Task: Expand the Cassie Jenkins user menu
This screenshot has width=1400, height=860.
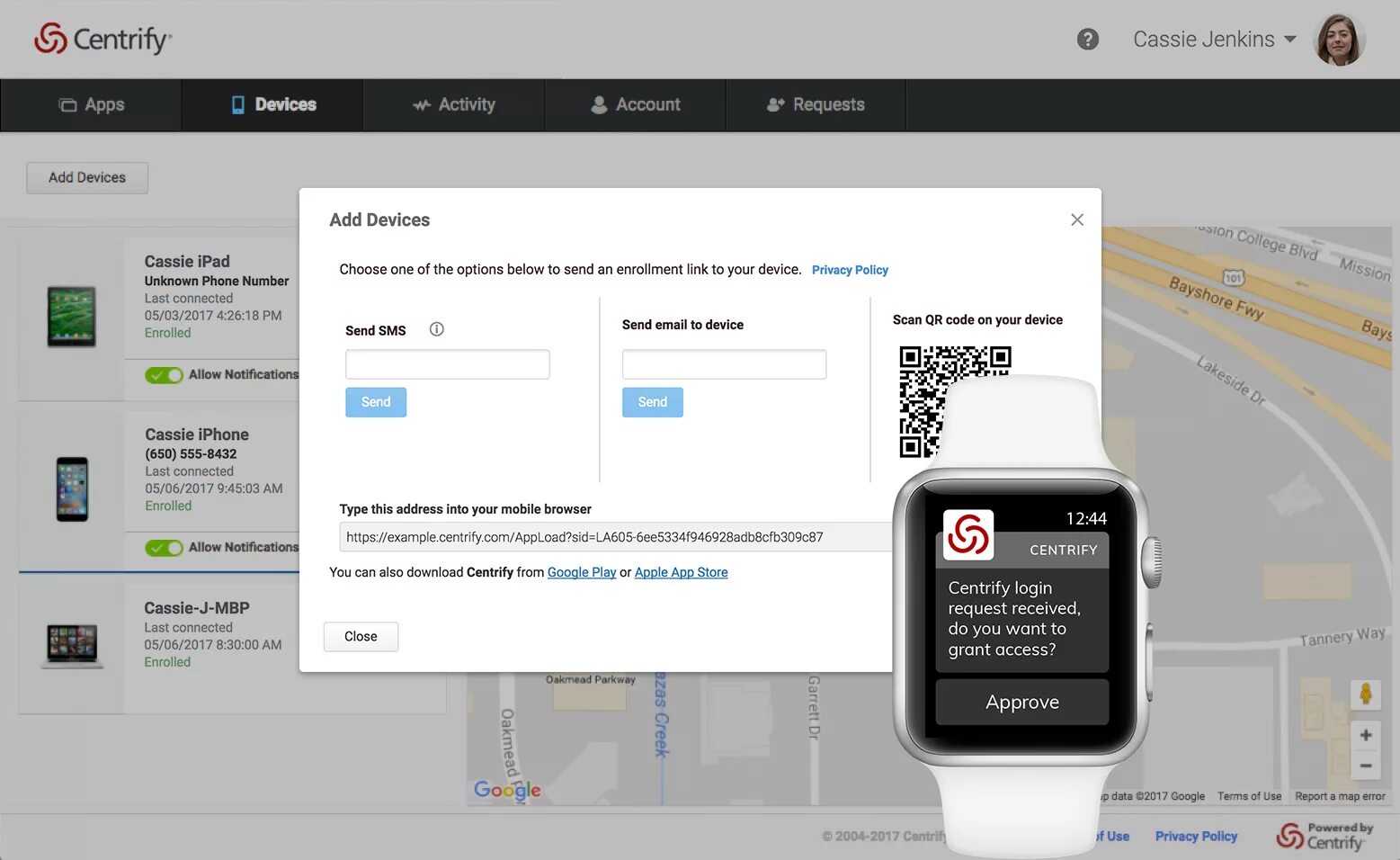Action: tap(1214, 40)
